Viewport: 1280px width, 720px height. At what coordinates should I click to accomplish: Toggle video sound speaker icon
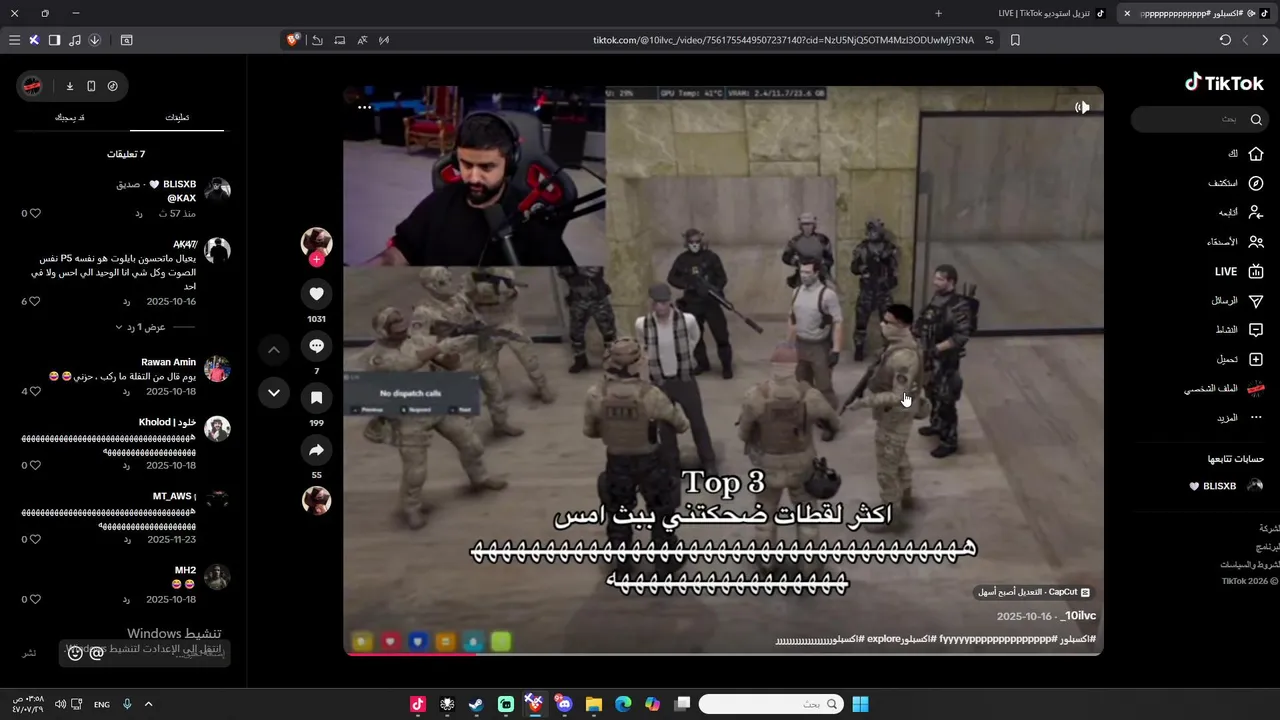point(1082,107)
